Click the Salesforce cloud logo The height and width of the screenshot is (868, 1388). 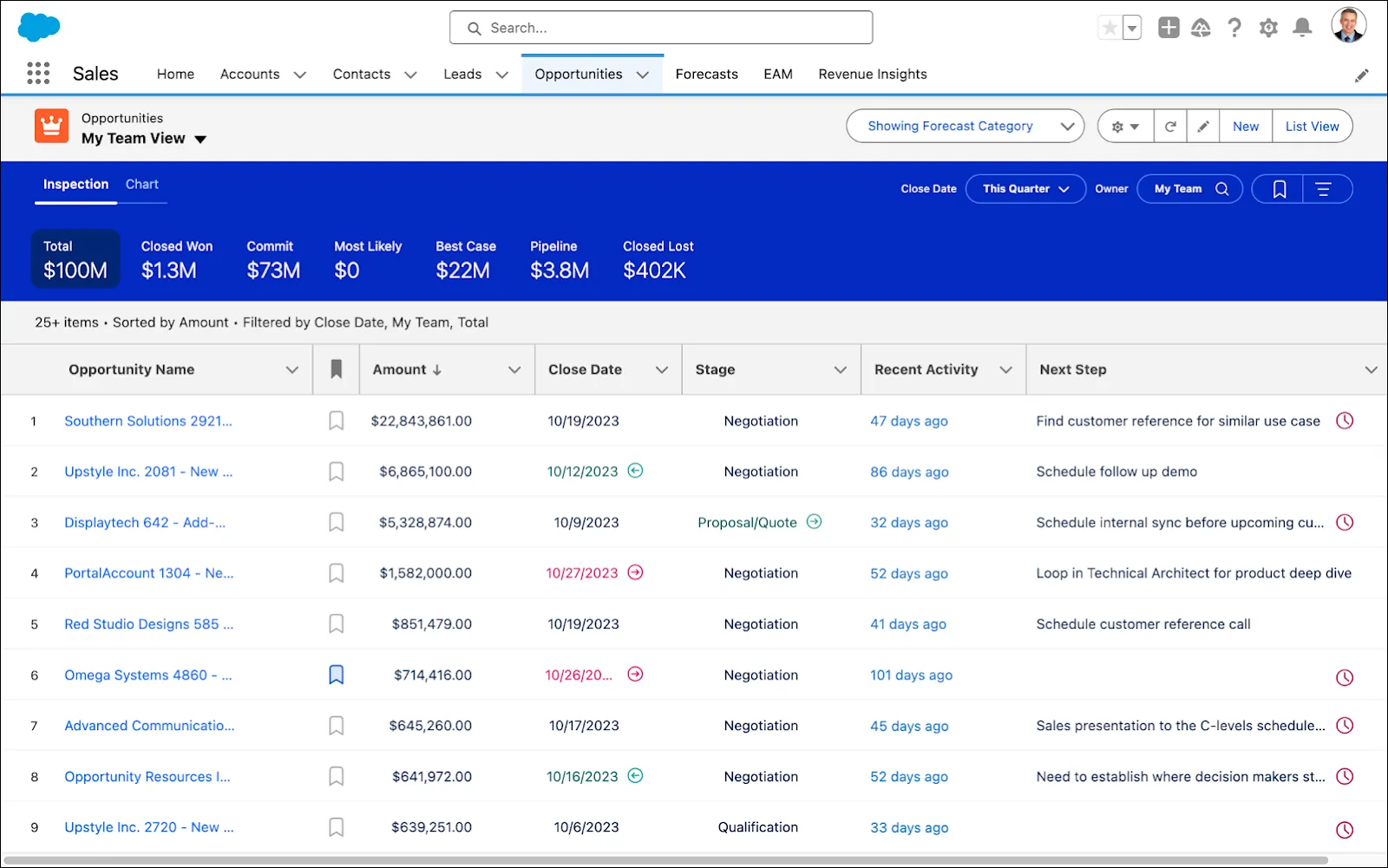39,27
